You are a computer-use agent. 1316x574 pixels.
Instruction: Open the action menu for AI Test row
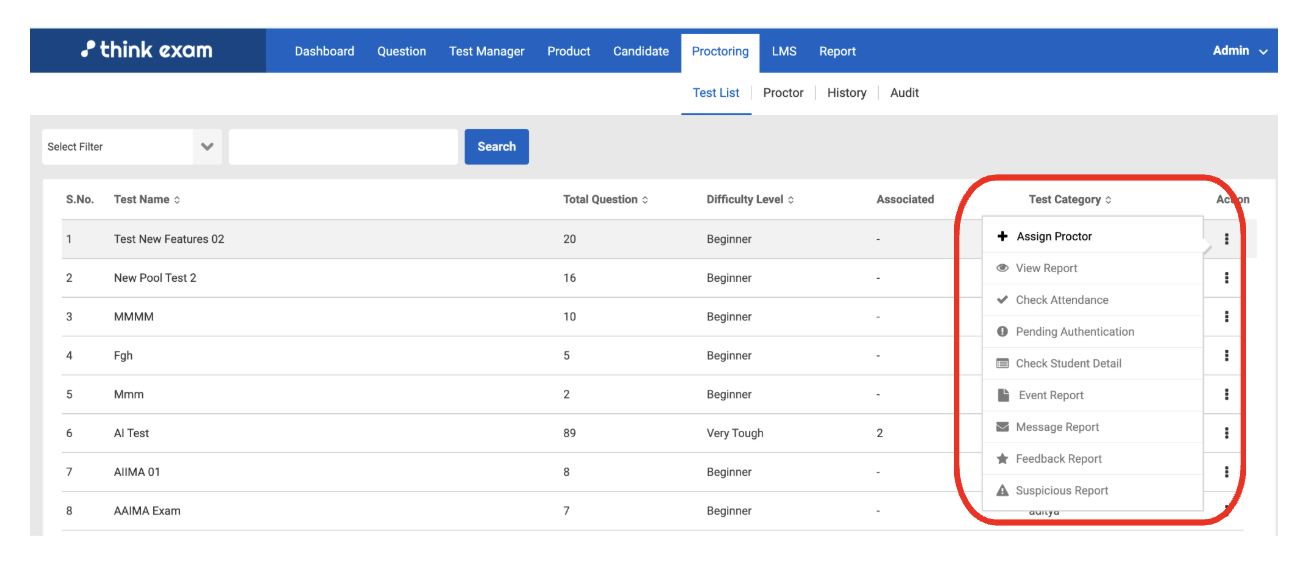click(x=1226, y=433)
